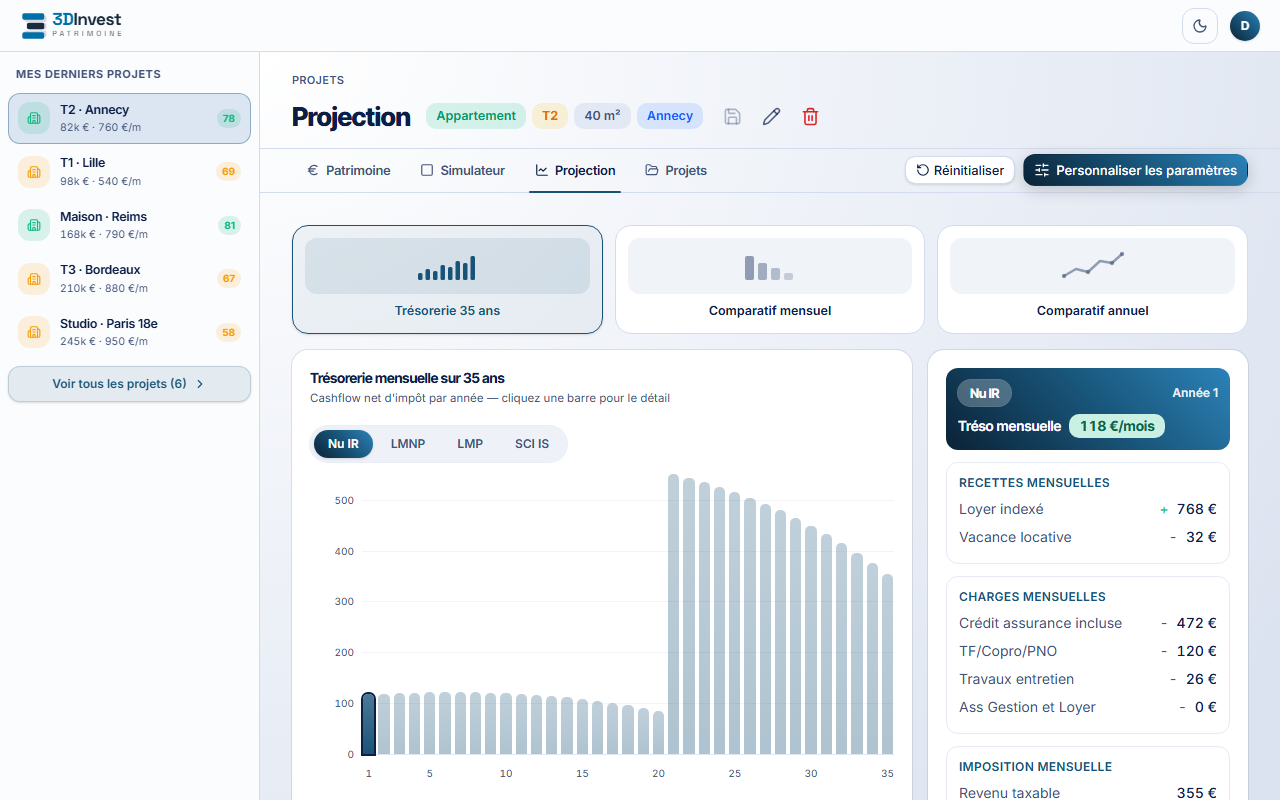
Task: Click the Loyer indexé row label
Action: click(1001, 509)
